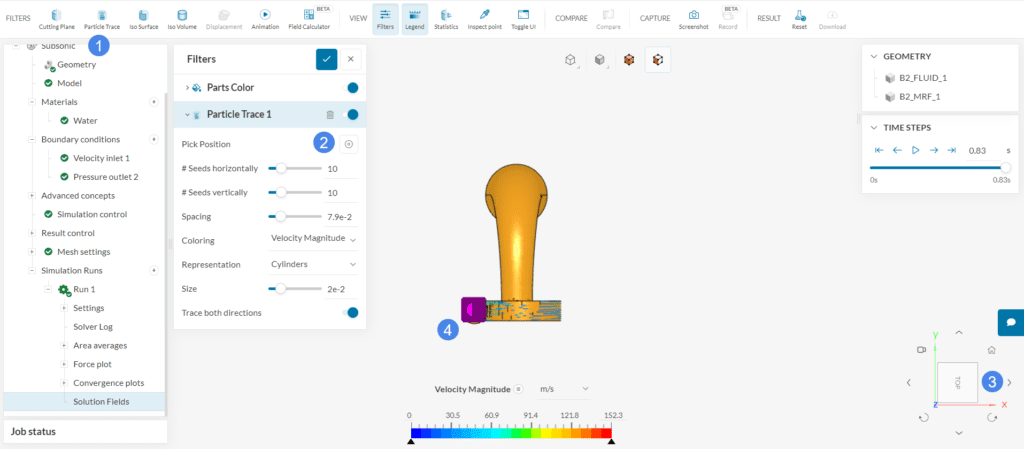
Task: Adjust the Spacing slider
Action: click(282, 216)
